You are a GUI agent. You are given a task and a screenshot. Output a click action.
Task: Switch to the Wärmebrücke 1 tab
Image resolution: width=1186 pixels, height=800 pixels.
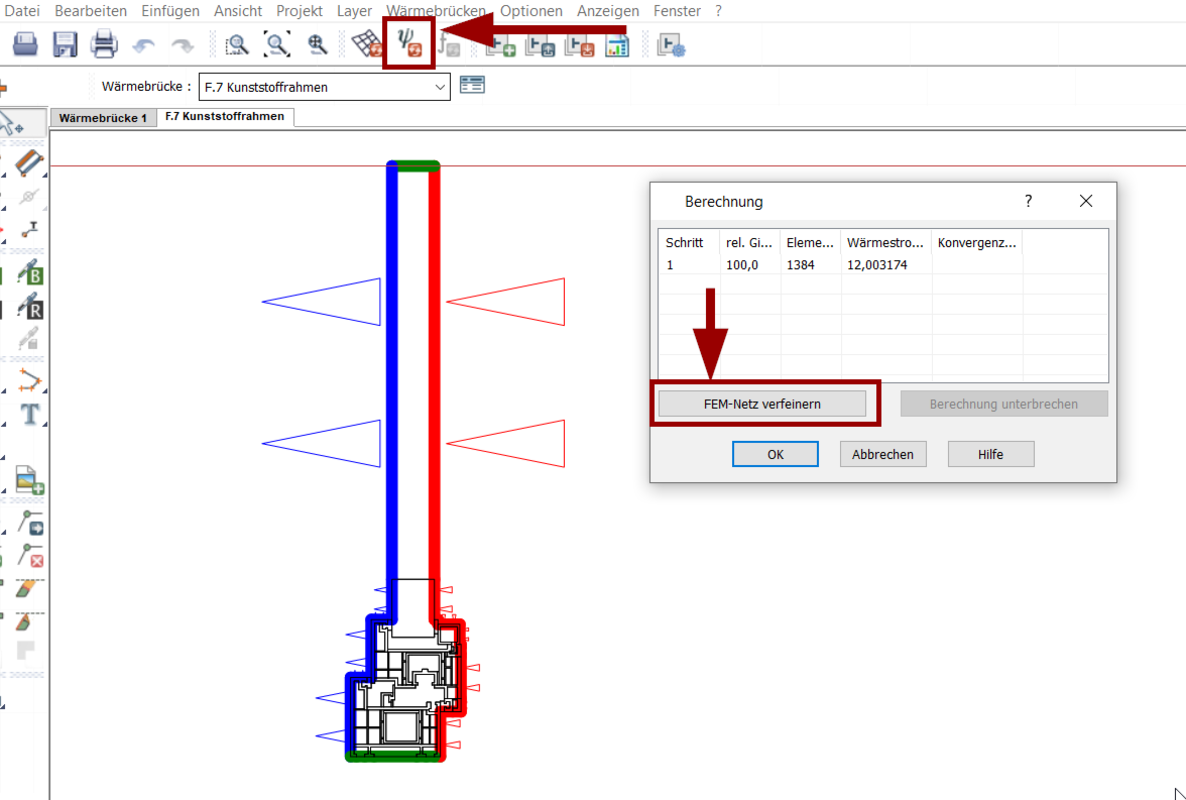tap(103, 118)
